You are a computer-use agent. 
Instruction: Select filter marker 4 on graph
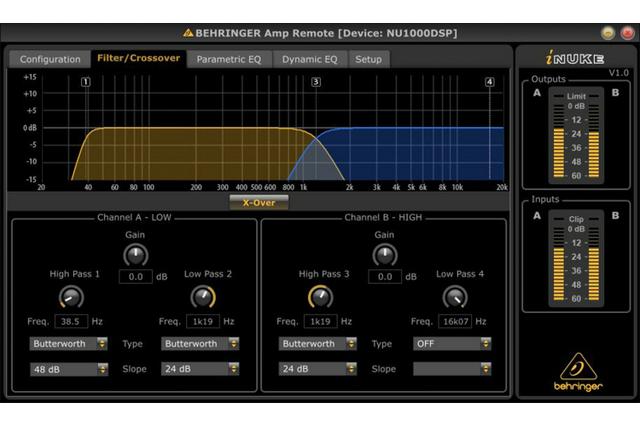coord(489,82)
